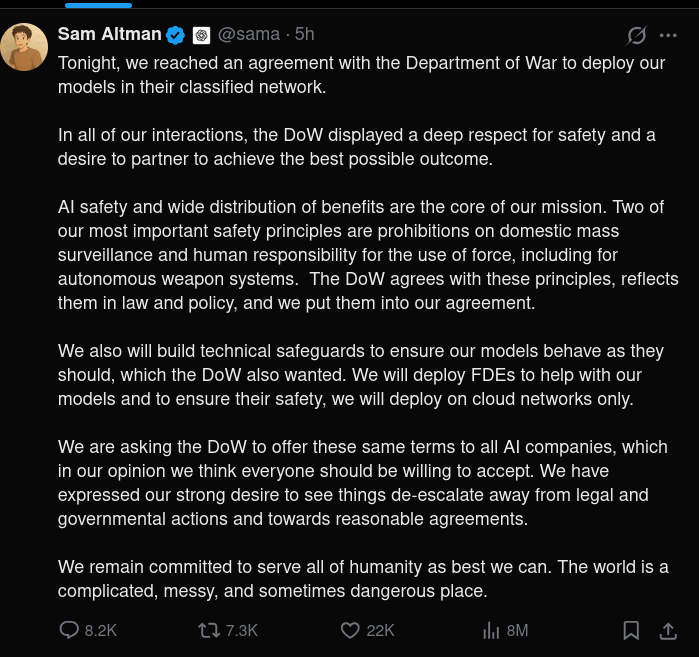The width and height of the screenshot is (699, 657).
Task: Click the 'We also will build technical safeguards' paragraph
Action: tap(361, 375)
